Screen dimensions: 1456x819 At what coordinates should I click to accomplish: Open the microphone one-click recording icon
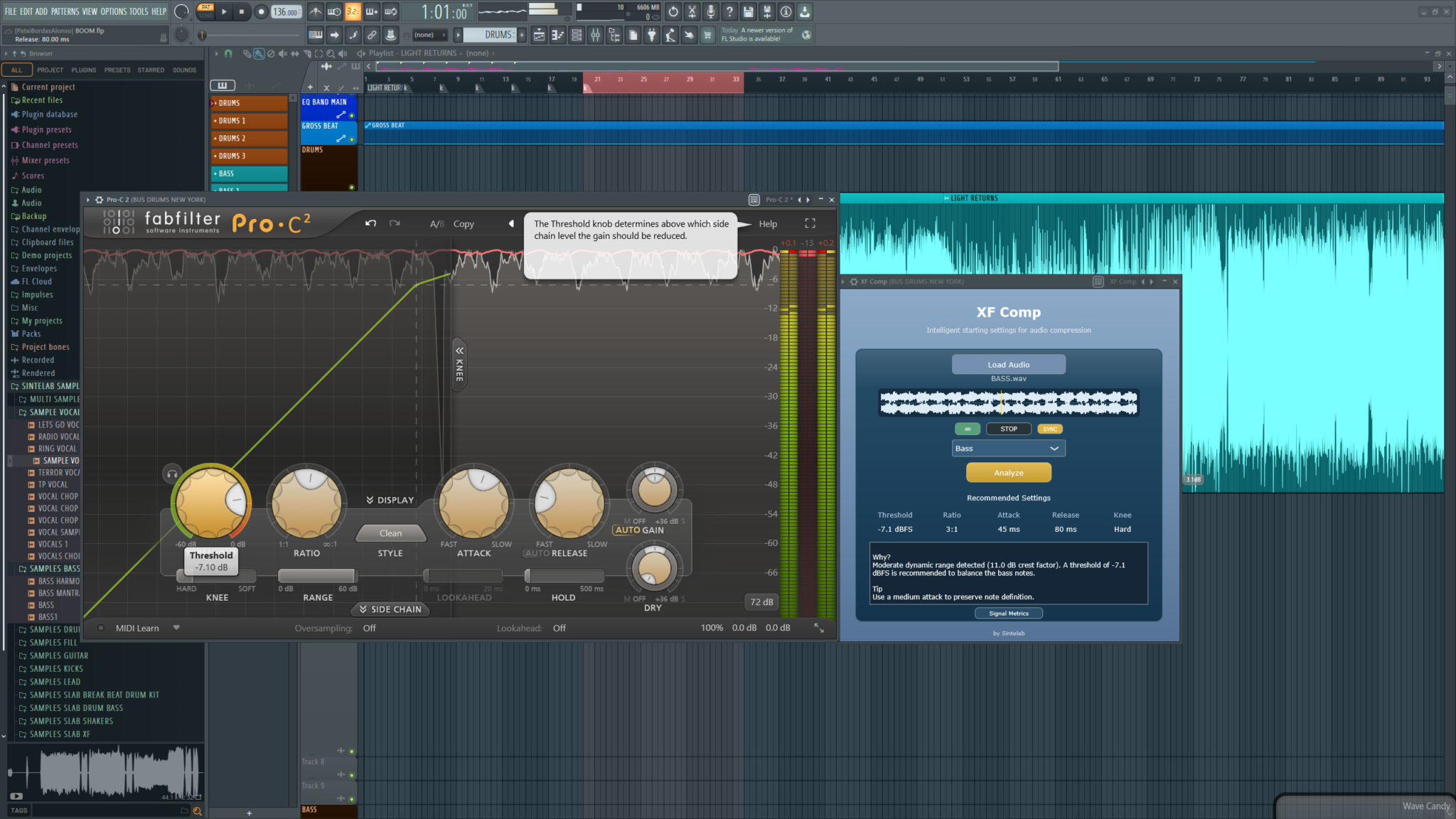tap(710, 11)
